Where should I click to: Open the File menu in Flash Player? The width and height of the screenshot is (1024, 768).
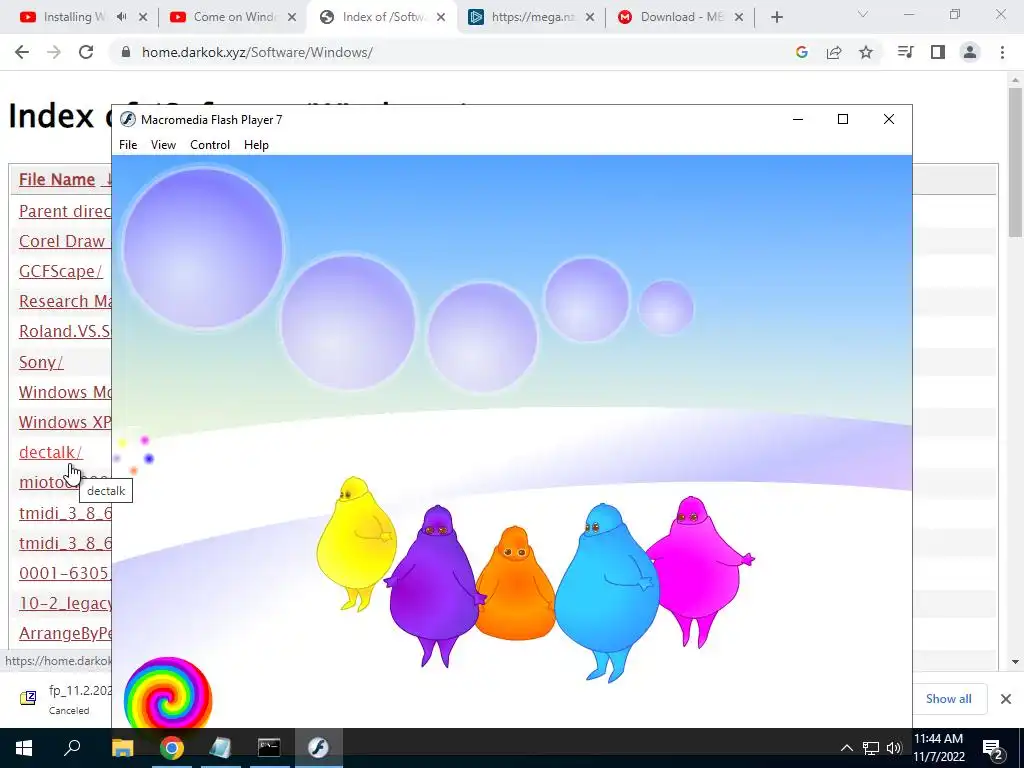point(128,145)
